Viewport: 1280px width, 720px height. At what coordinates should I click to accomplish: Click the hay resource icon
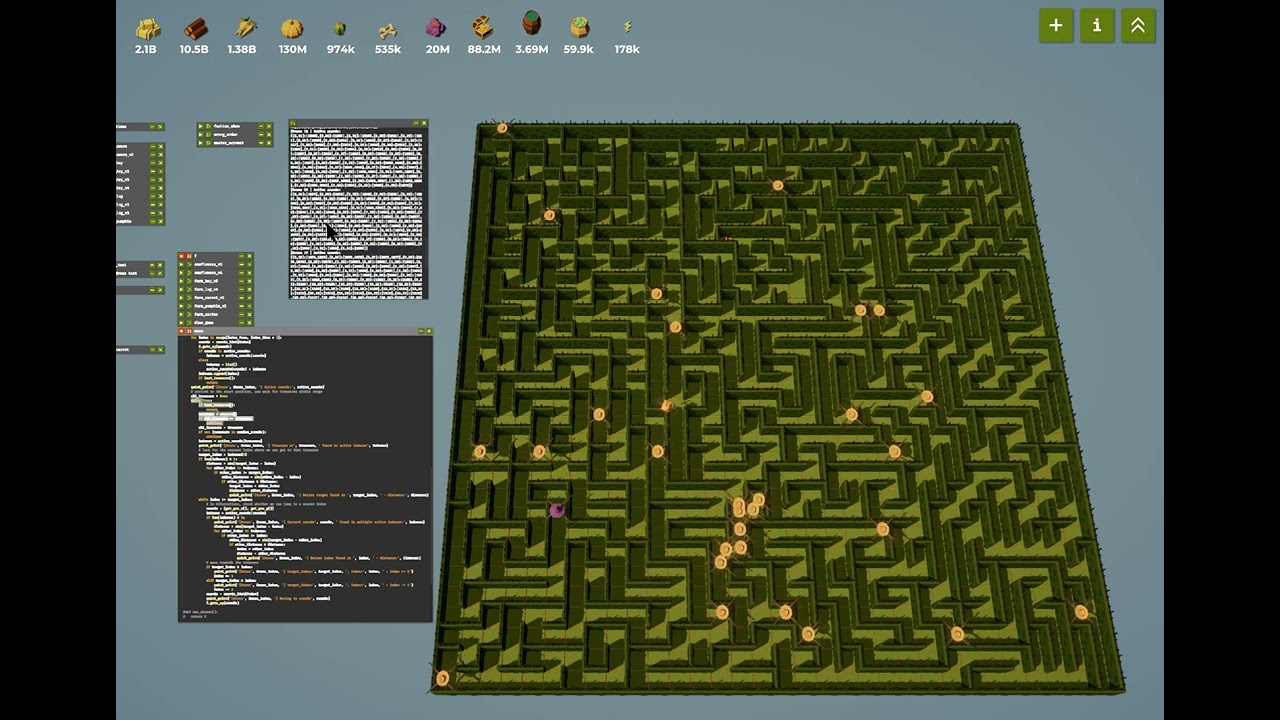(x=148, y=29)
